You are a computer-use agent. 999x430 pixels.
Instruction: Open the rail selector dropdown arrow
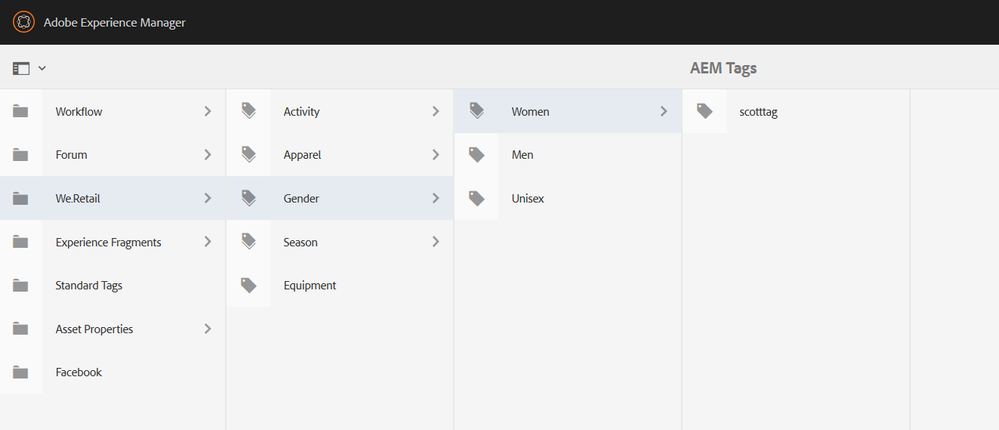pyautogui.click(x=42, y=68)
